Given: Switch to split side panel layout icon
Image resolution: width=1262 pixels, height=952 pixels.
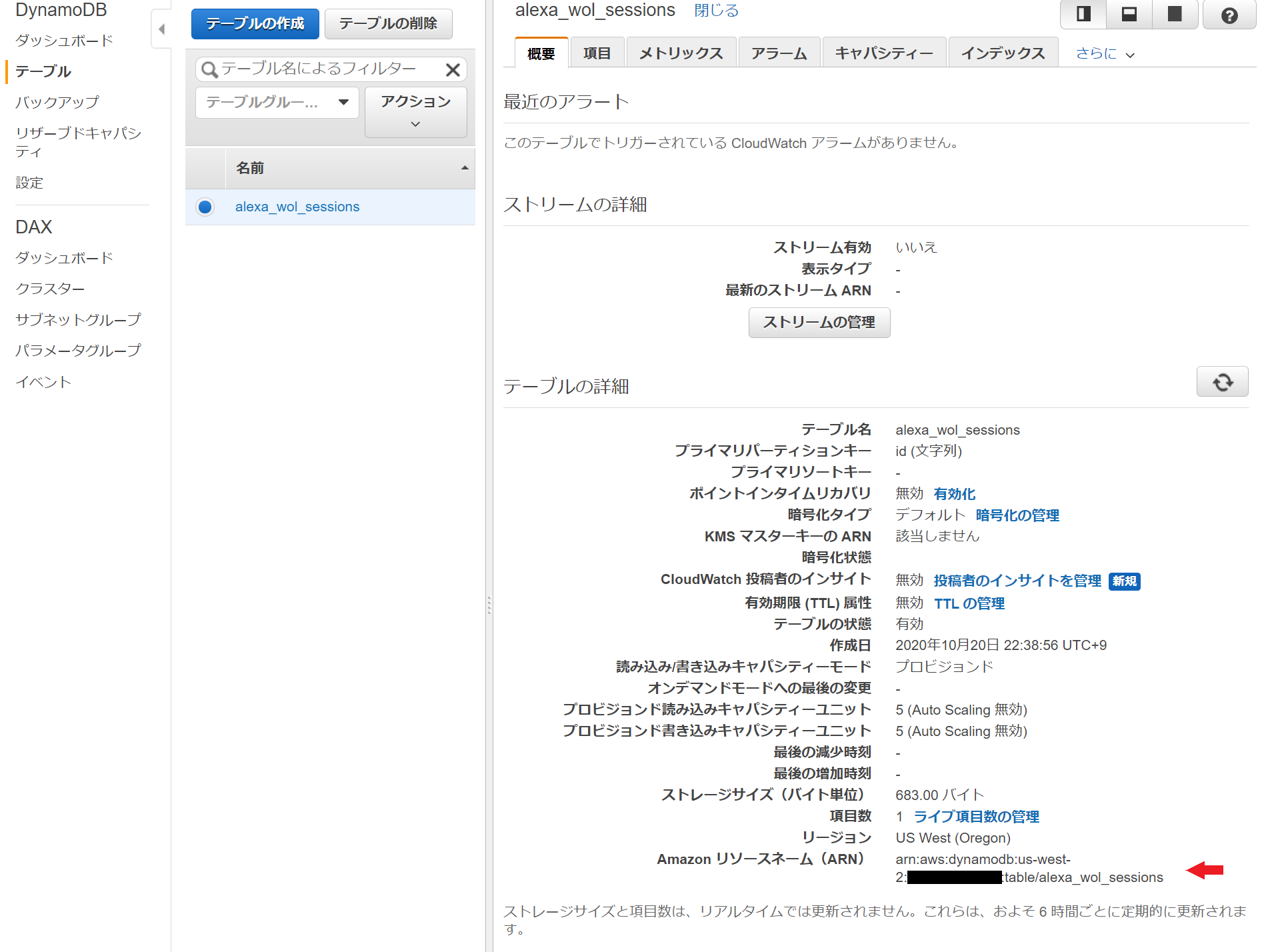Looking at the screenshot, I should pyautogui.click(x=1083, y=14).
